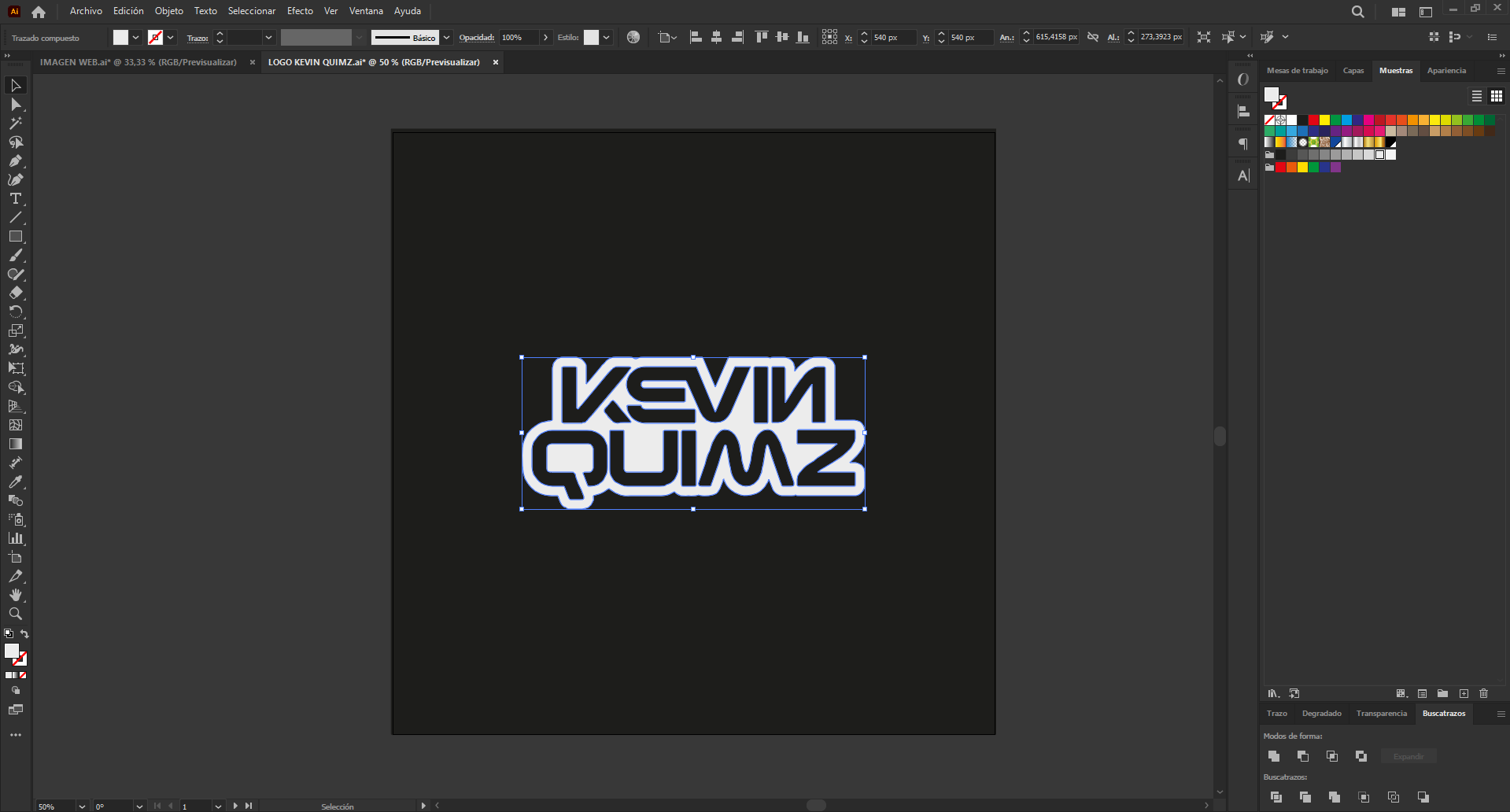Open the zoom level dropdown
1510x812 pixels.
click(x=81, y=806)
